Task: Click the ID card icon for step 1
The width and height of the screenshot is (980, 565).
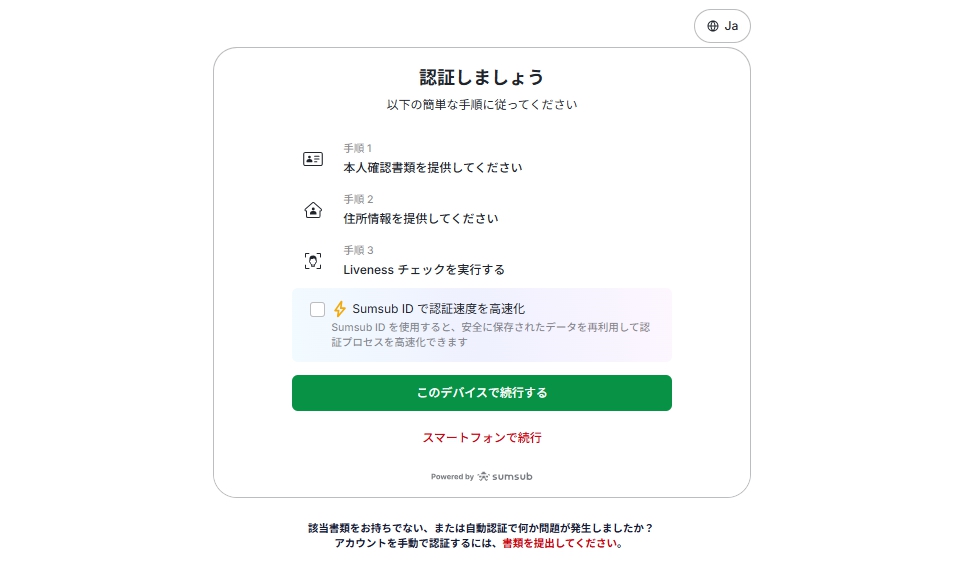Action: pos(313,159)
